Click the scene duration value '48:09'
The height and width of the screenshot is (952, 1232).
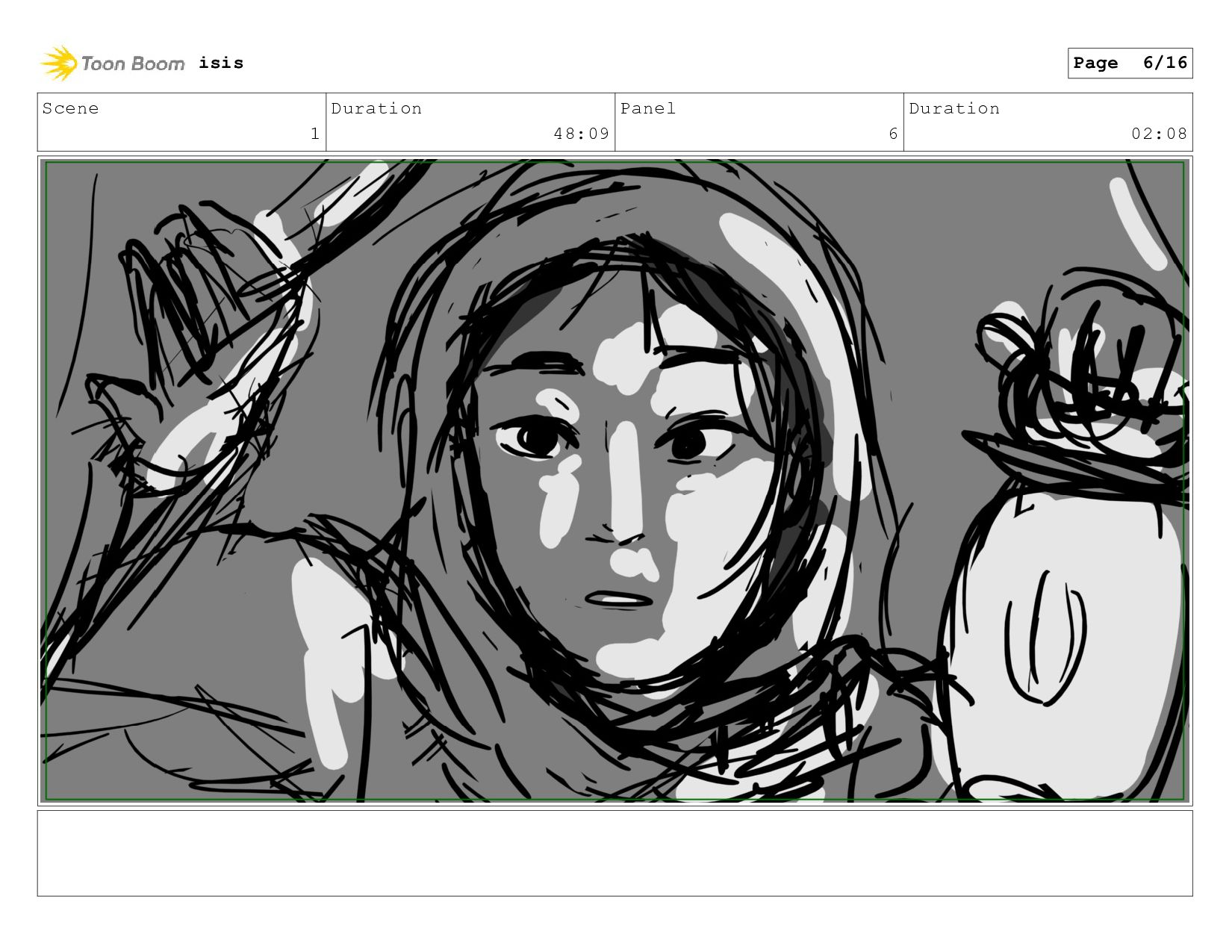click(x=582, y=134)
